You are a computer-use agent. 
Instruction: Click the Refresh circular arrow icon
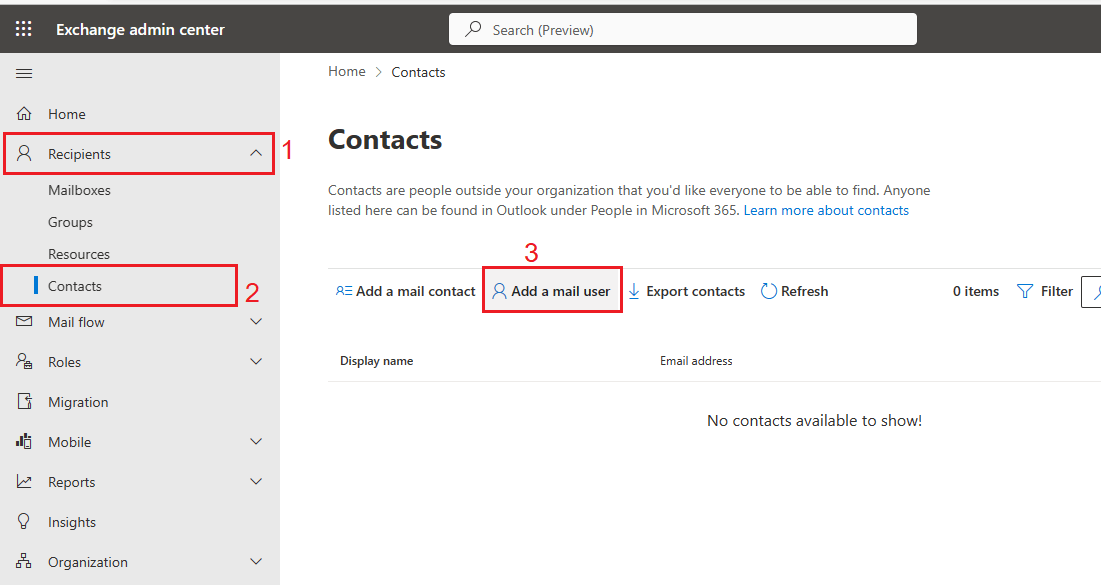(769, 291)
